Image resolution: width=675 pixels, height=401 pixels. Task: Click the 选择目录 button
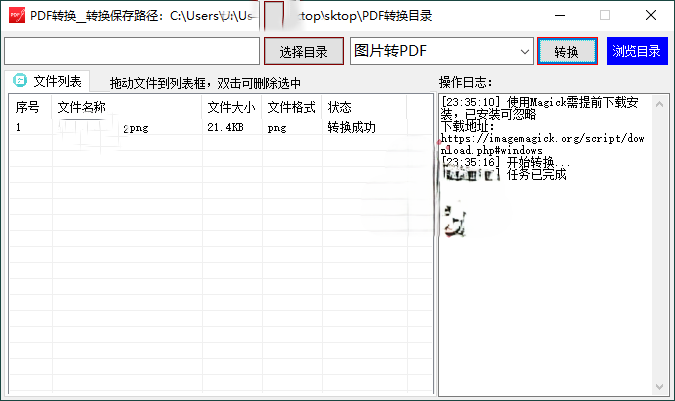[x=303, y=51]
